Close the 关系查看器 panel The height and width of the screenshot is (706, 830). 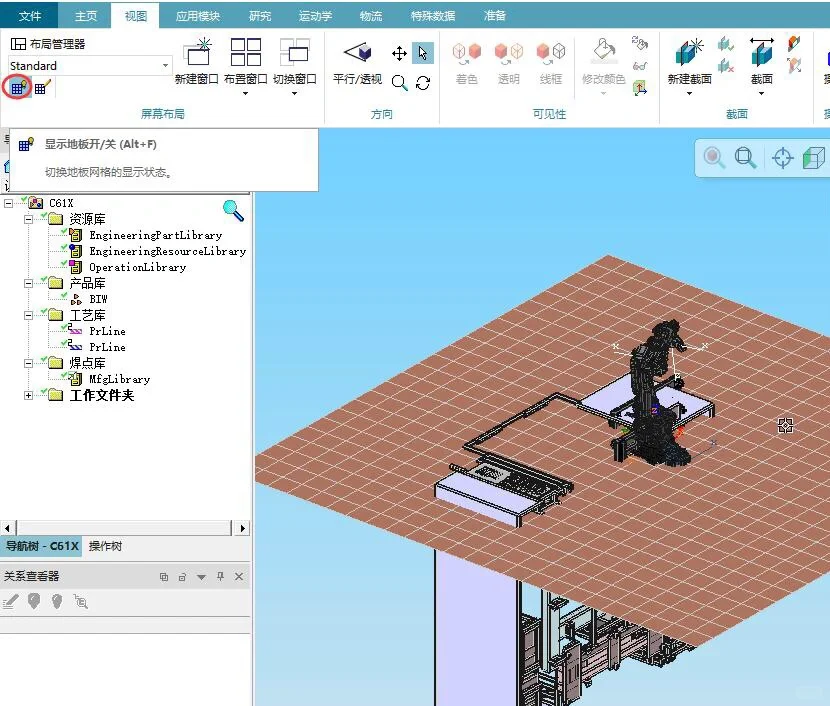tap(239, 576)
